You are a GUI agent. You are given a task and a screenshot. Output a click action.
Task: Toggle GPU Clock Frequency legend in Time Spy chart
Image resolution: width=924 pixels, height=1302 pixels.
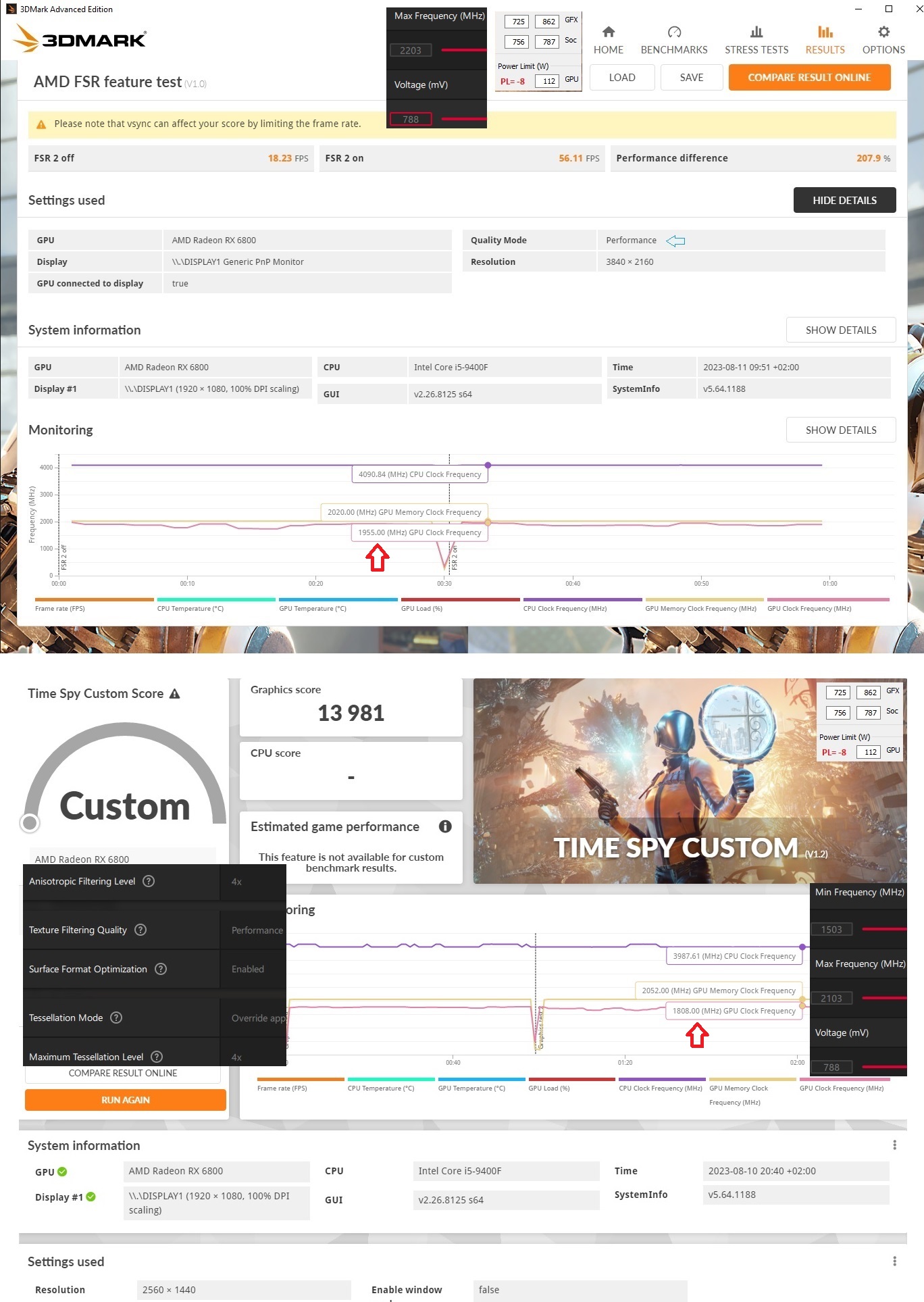(x=843, y=1085)
